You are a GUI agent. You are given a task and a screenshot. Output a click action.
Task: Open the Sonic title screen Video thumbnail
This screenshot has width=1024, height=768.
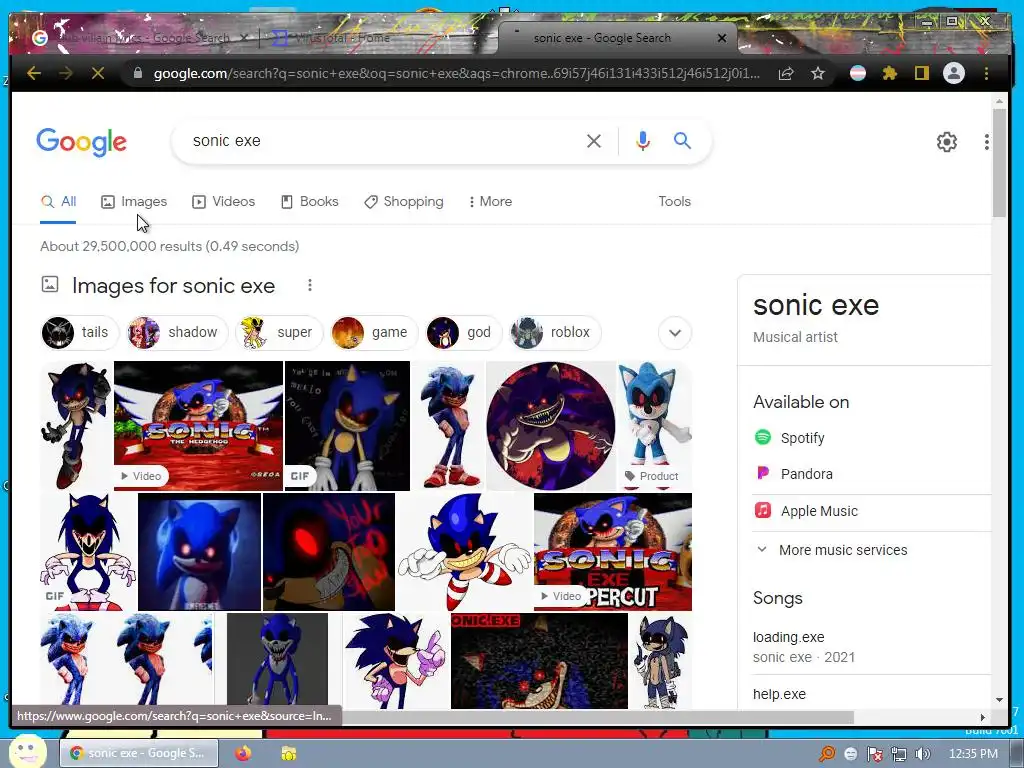[199, 425]
